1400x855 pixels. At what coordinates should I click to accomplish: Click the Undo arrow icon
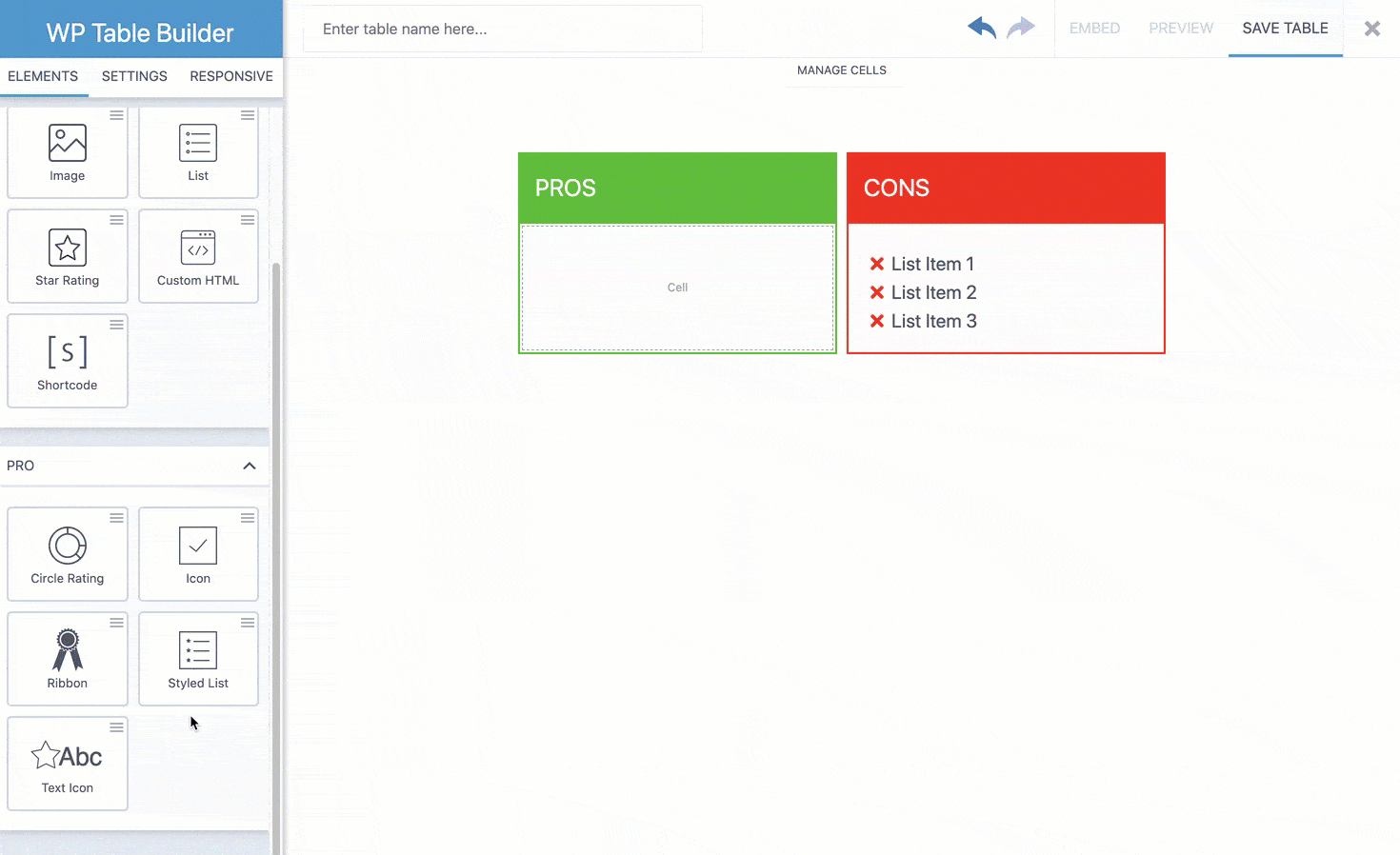click(980, 28)
